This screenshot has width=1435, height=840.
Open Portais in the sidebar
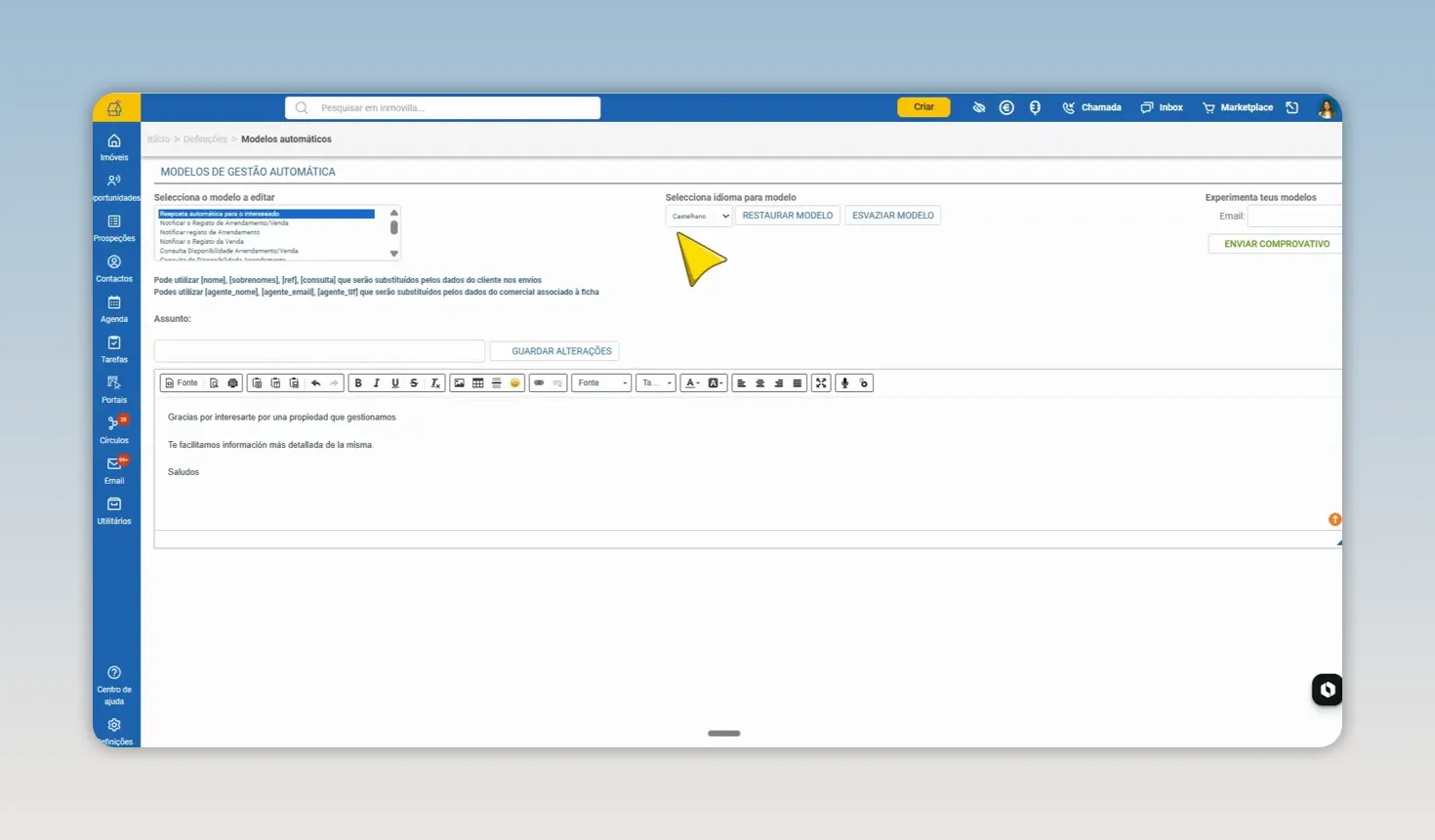pos(114,390)
